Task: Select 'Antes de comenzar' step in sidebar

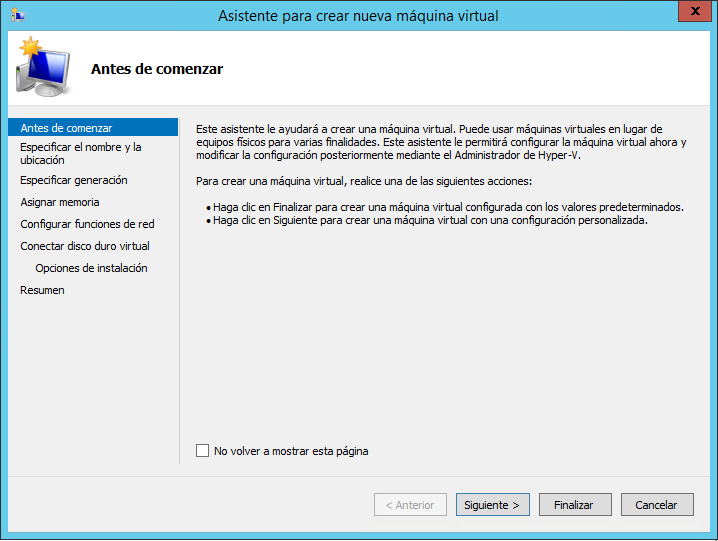Action: [93, 128]
